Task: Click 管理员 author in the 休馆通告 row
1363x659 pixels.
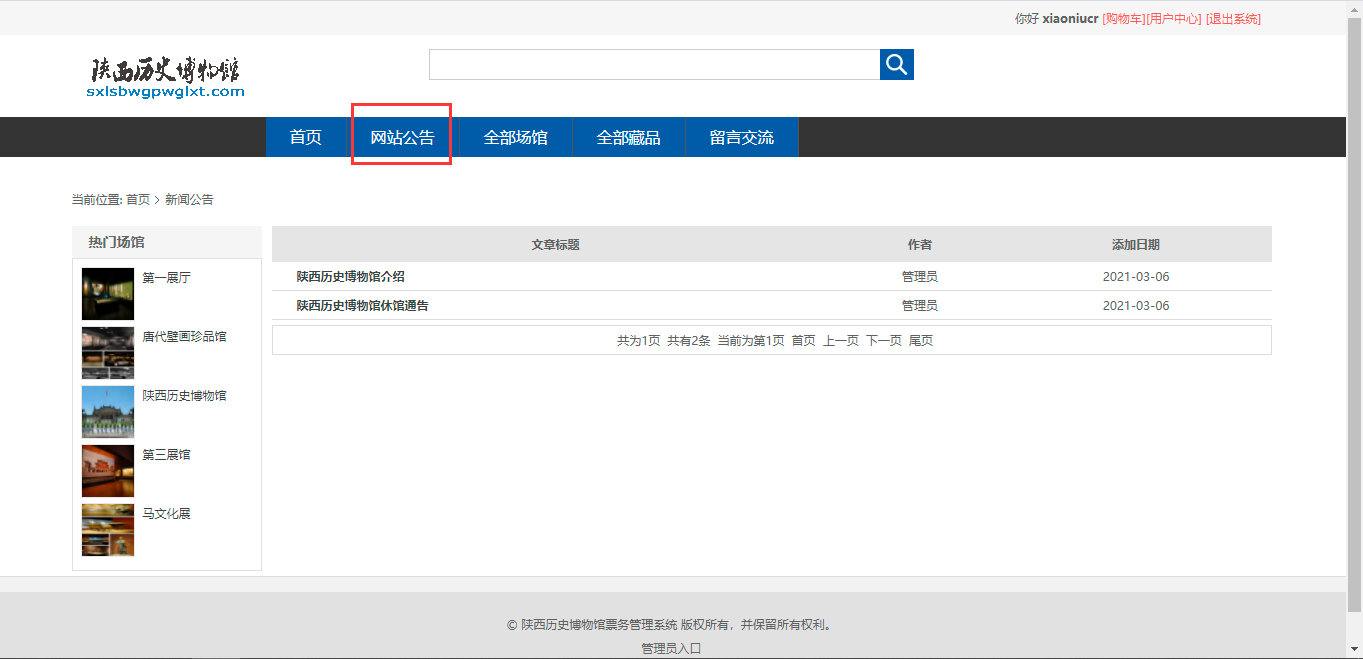Action: coord(920,306)
